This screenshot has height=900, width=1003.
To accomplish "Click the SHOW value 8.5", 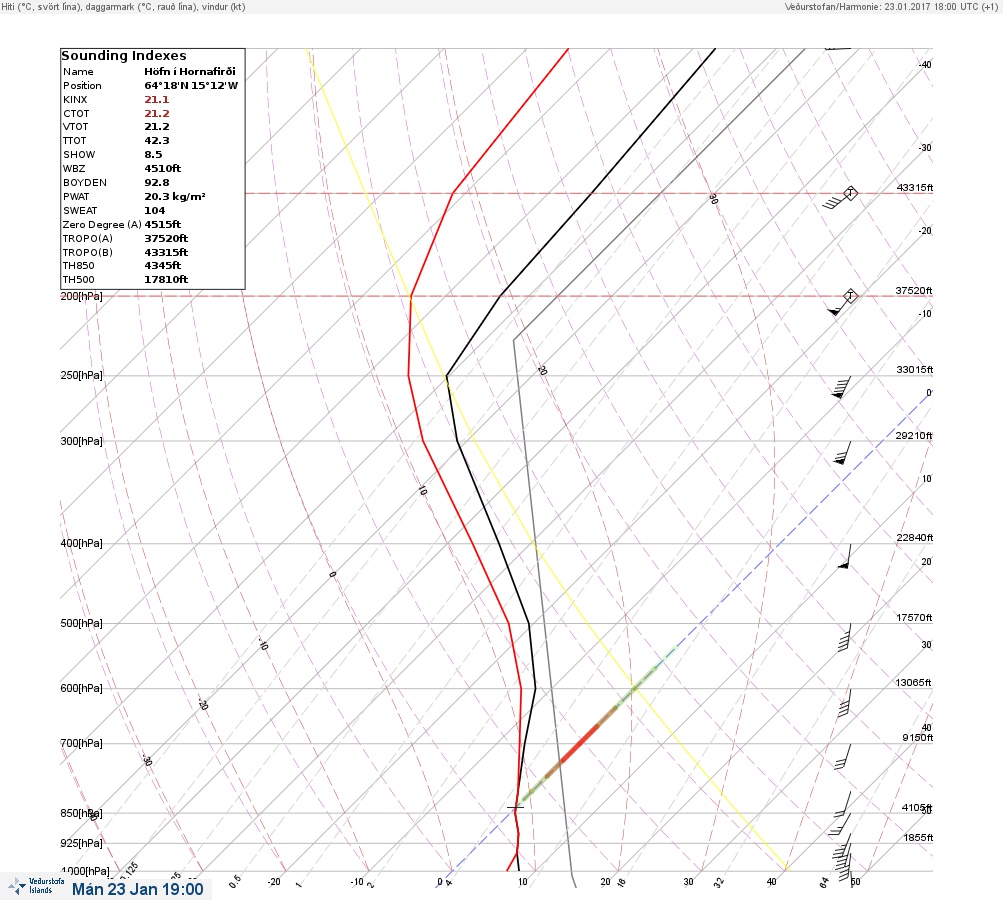I will (x=154, y=155).
